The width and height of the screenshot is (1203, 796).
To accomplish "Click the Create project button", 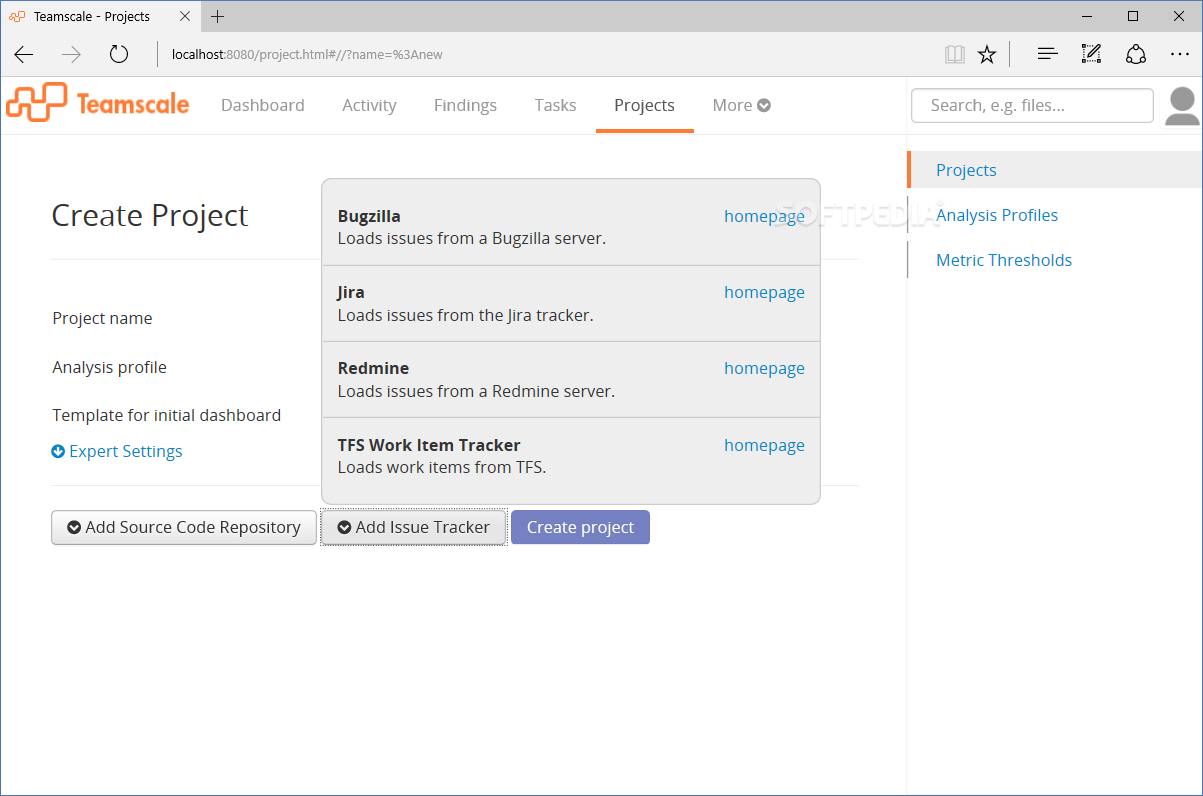I will click(x=580, y=527).
